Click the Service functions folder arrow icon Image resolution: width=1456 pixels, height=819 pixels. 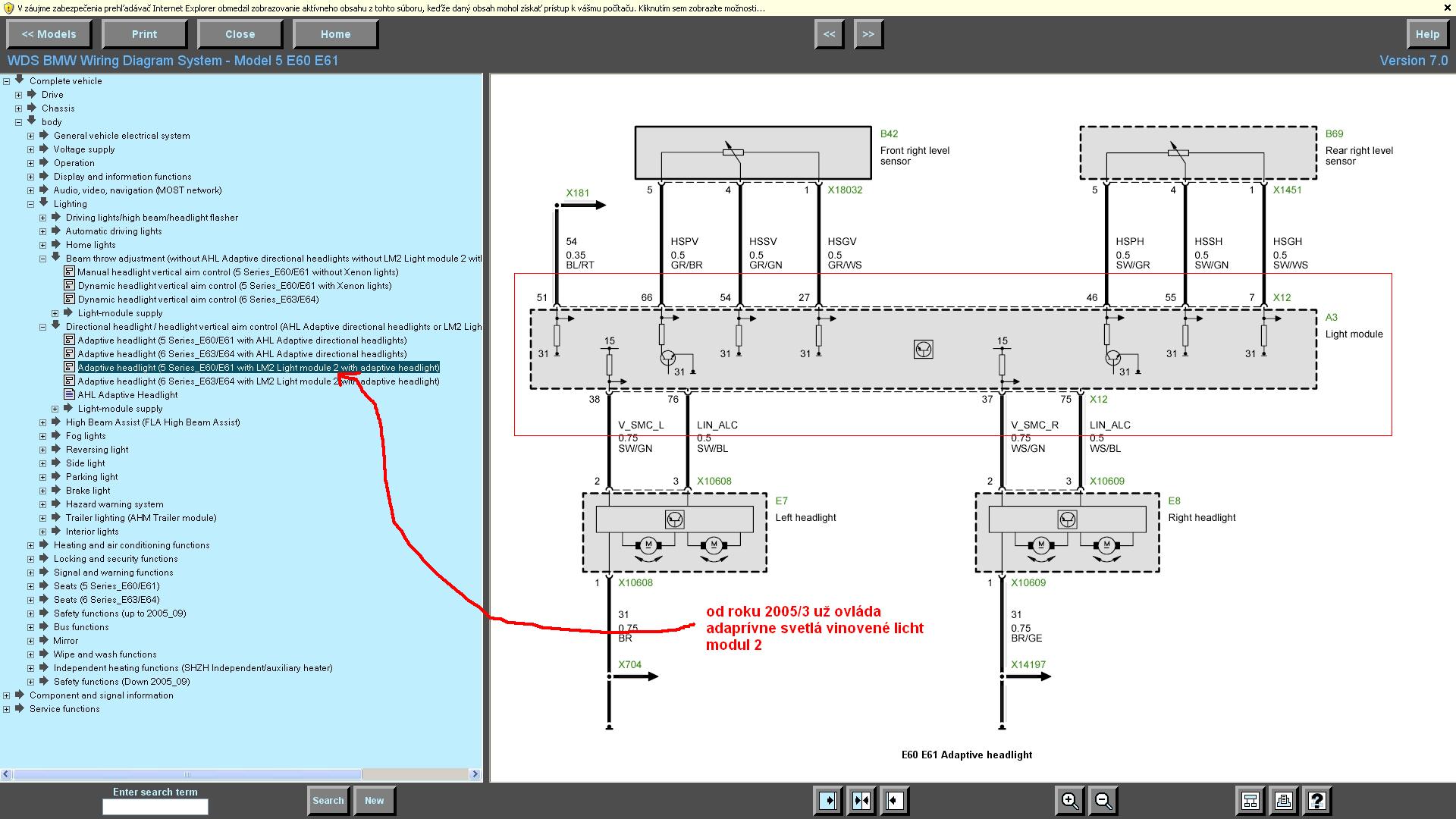tap(20, 708)
